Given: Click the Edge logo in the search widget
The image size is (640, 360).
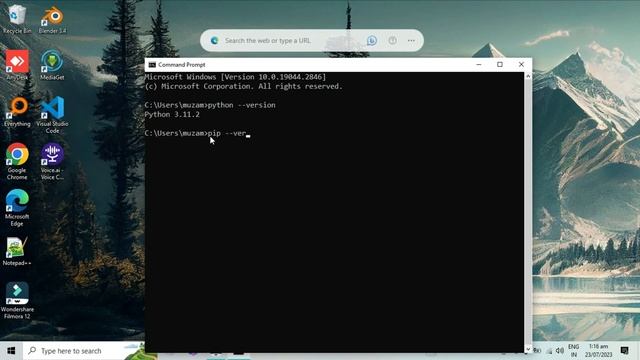Looking at the screenshot, I should pos(214,40).
